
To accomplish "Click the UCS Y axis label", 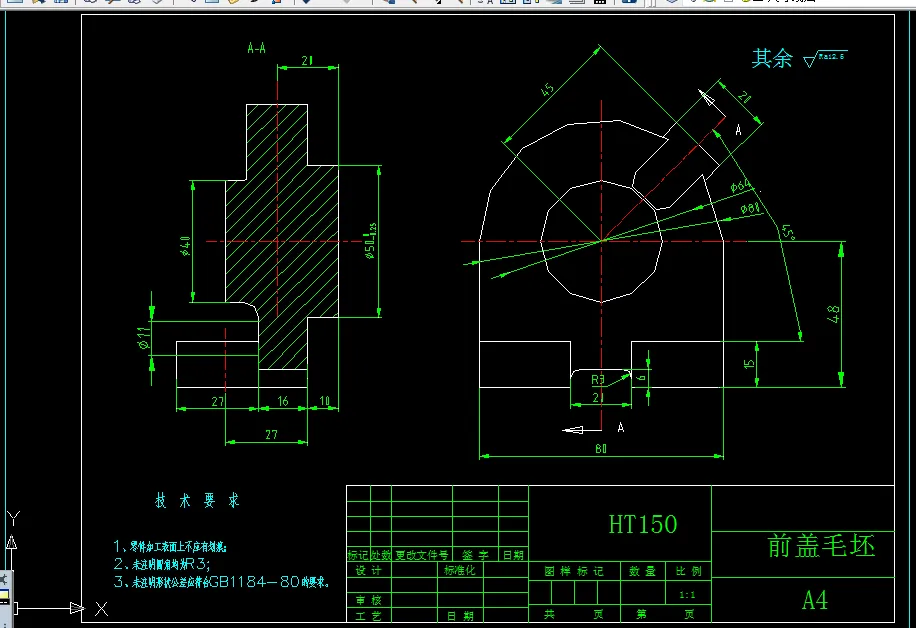I will click(13, 518).
